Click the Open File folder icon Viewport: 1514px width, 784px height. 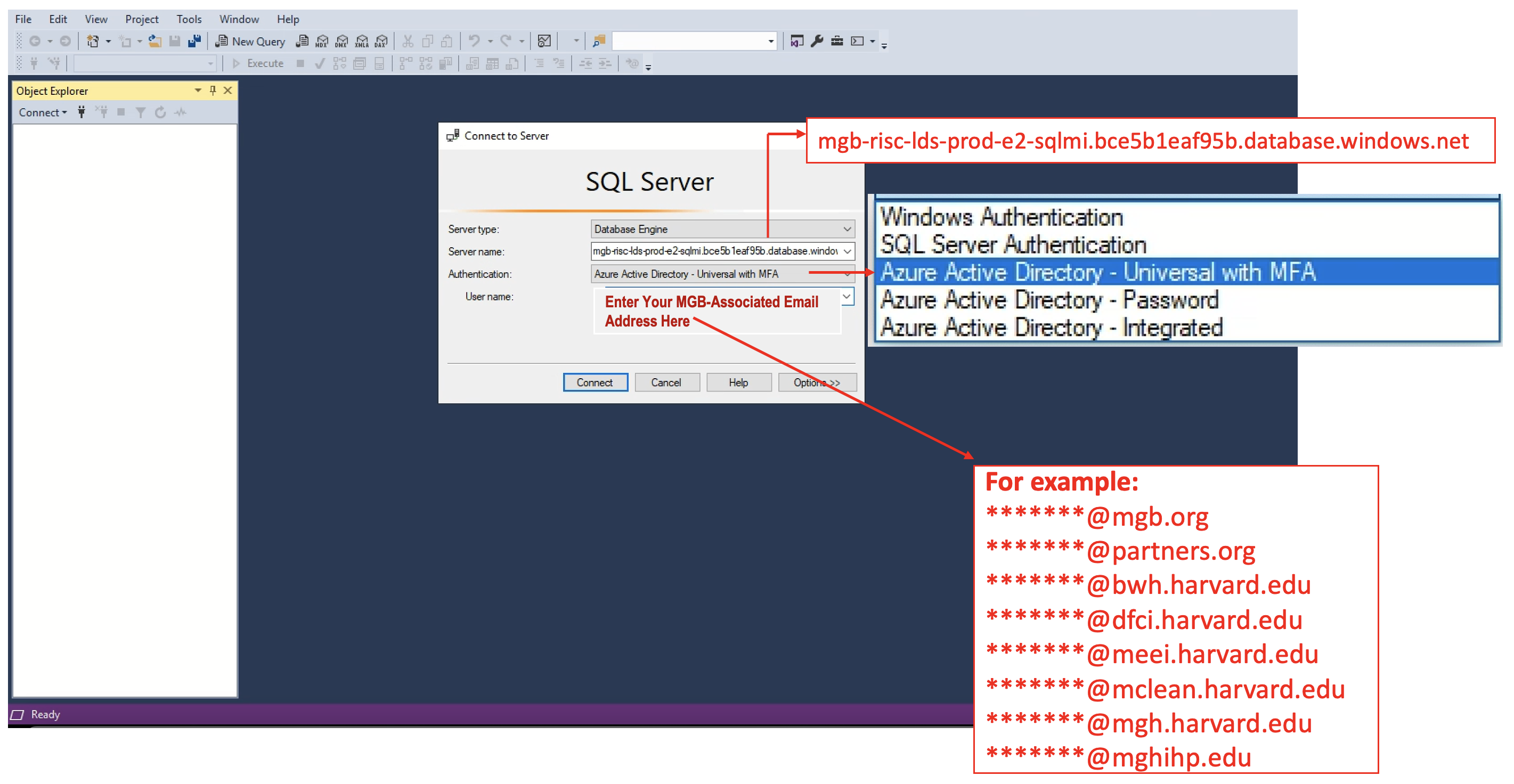(x=155, y=41)
